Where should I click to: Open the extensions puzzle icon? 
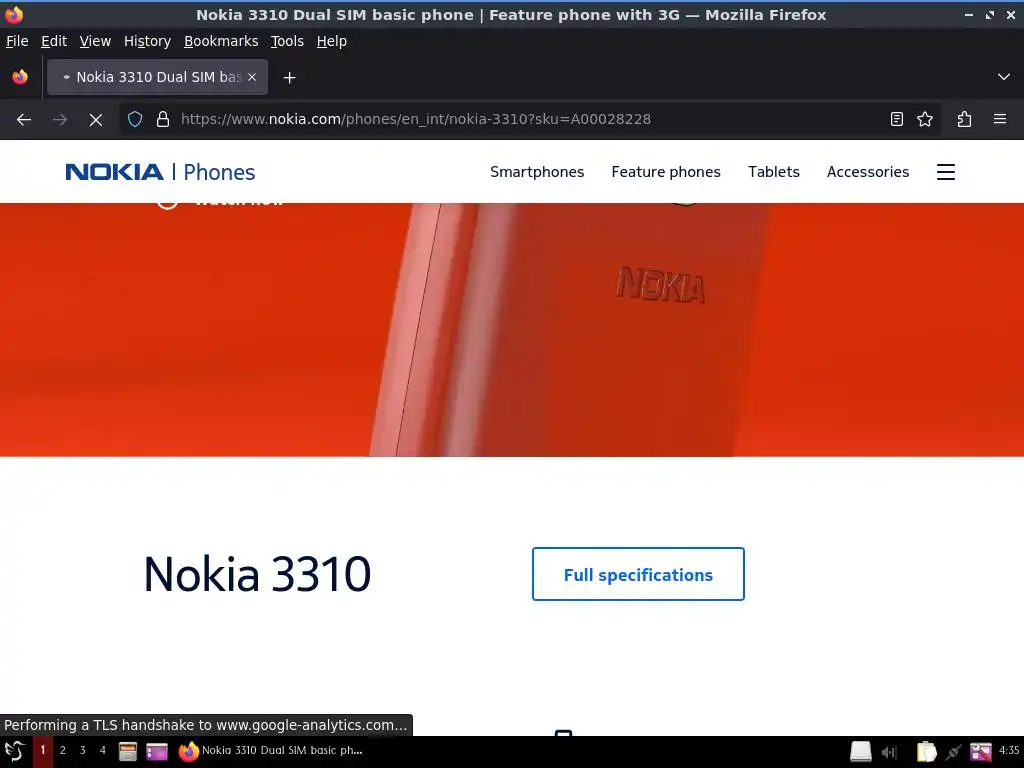tap(964, 120)
